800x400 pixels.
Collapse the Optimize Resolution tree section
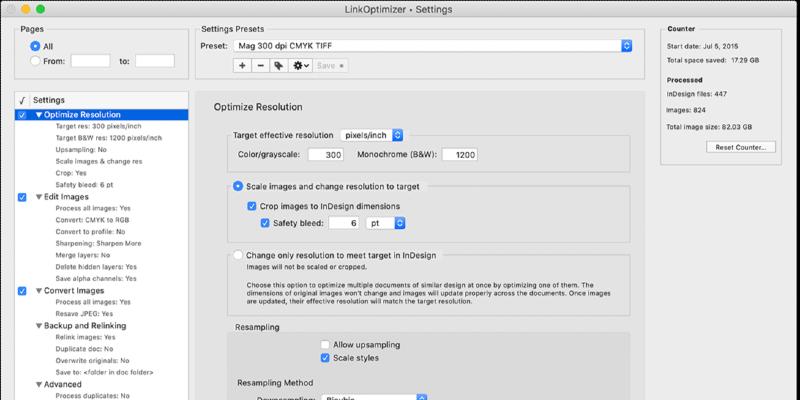39,115
